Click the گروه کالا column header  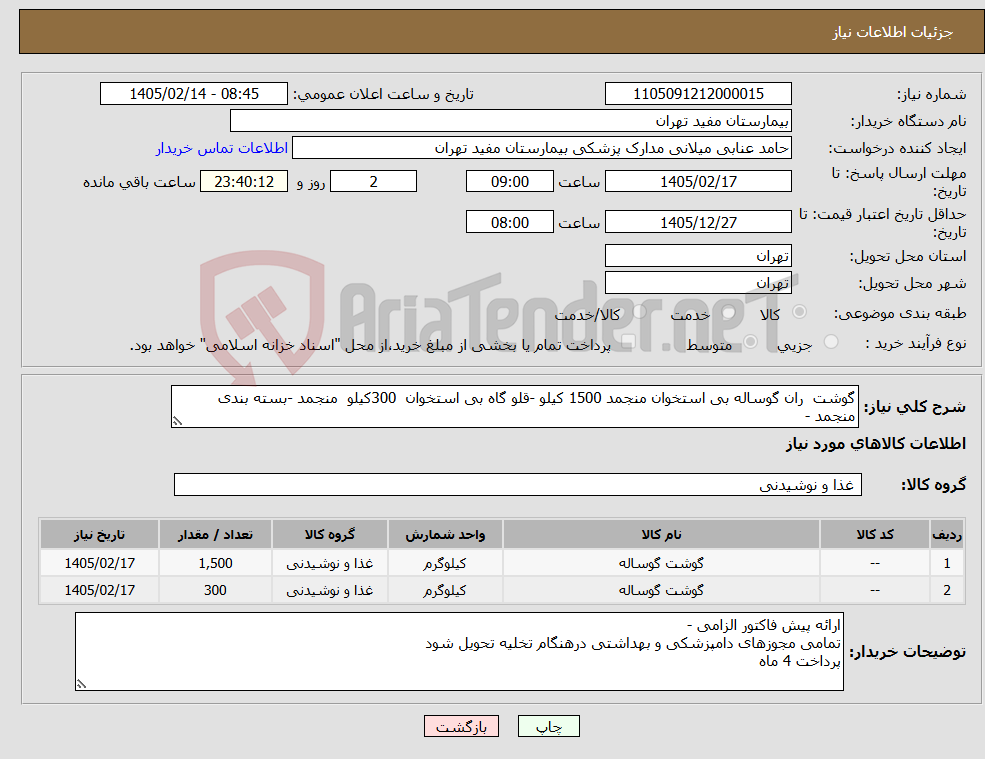[329, 534]
